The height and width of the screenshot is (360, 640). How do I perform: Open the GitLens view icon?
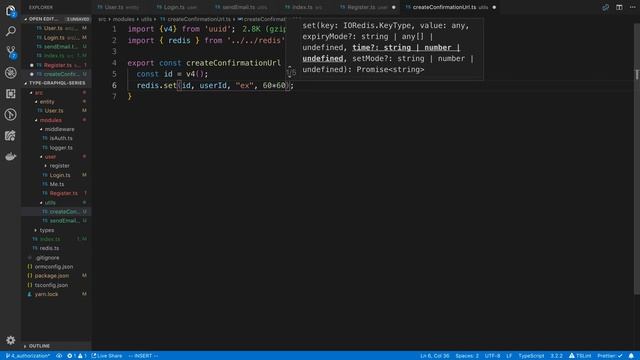pyautogui.click(x=11, y=114)
